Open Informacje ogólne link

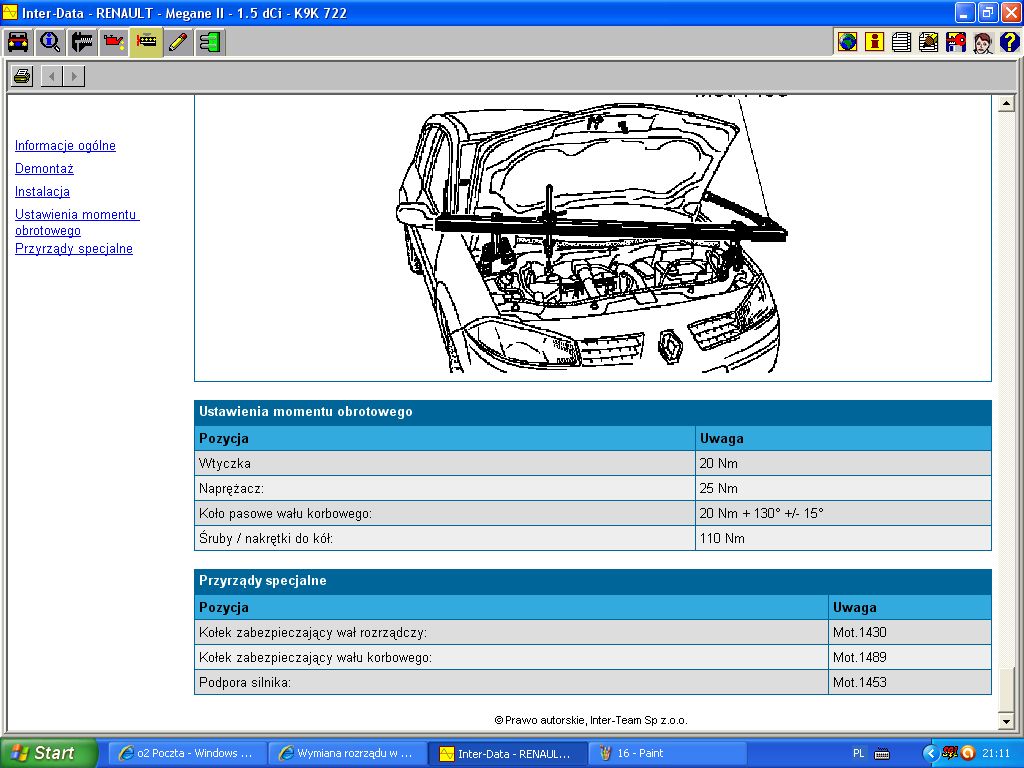coord(65,146)
